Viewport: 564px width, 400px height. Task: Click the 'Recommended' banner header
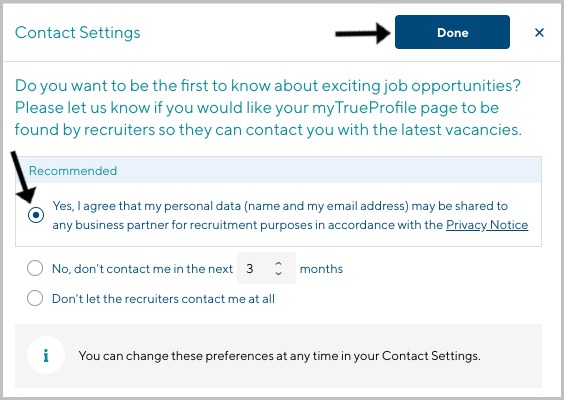tap(278, 170)
